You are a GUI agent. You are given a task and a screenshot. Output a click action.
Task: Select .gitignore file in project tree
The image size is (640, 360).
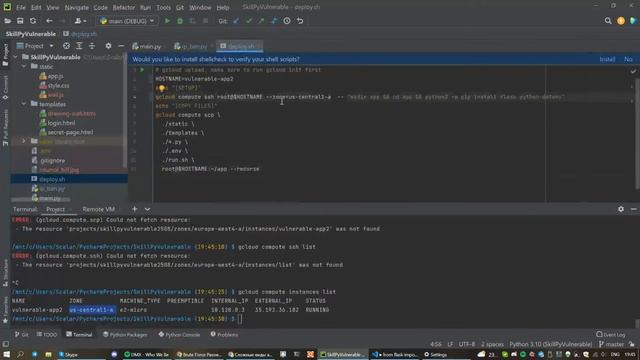(52, 161)
